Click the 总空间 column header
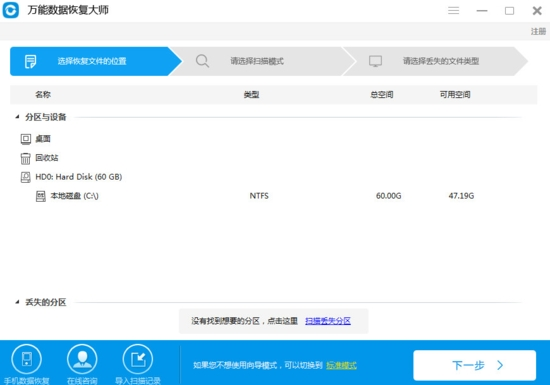Screen dimensions: 550x385 [x=382, y=94]
